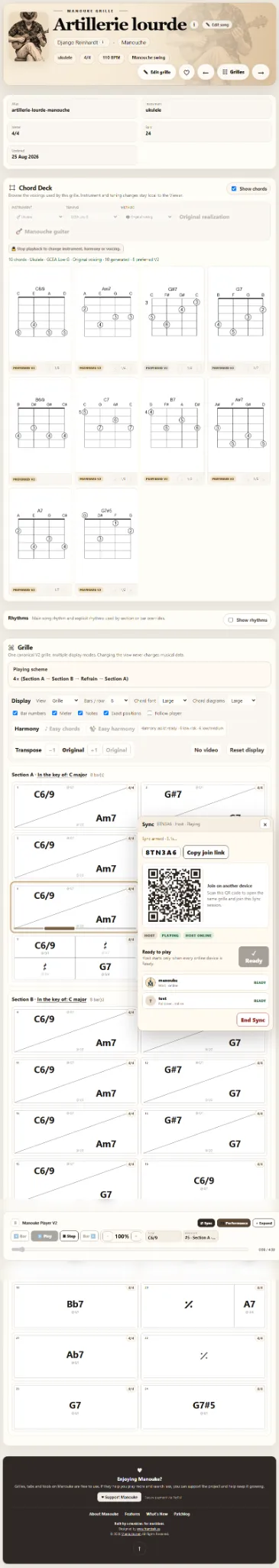The image size is (279, 1568).
Task: Click No video button
Action: [206, 750]
